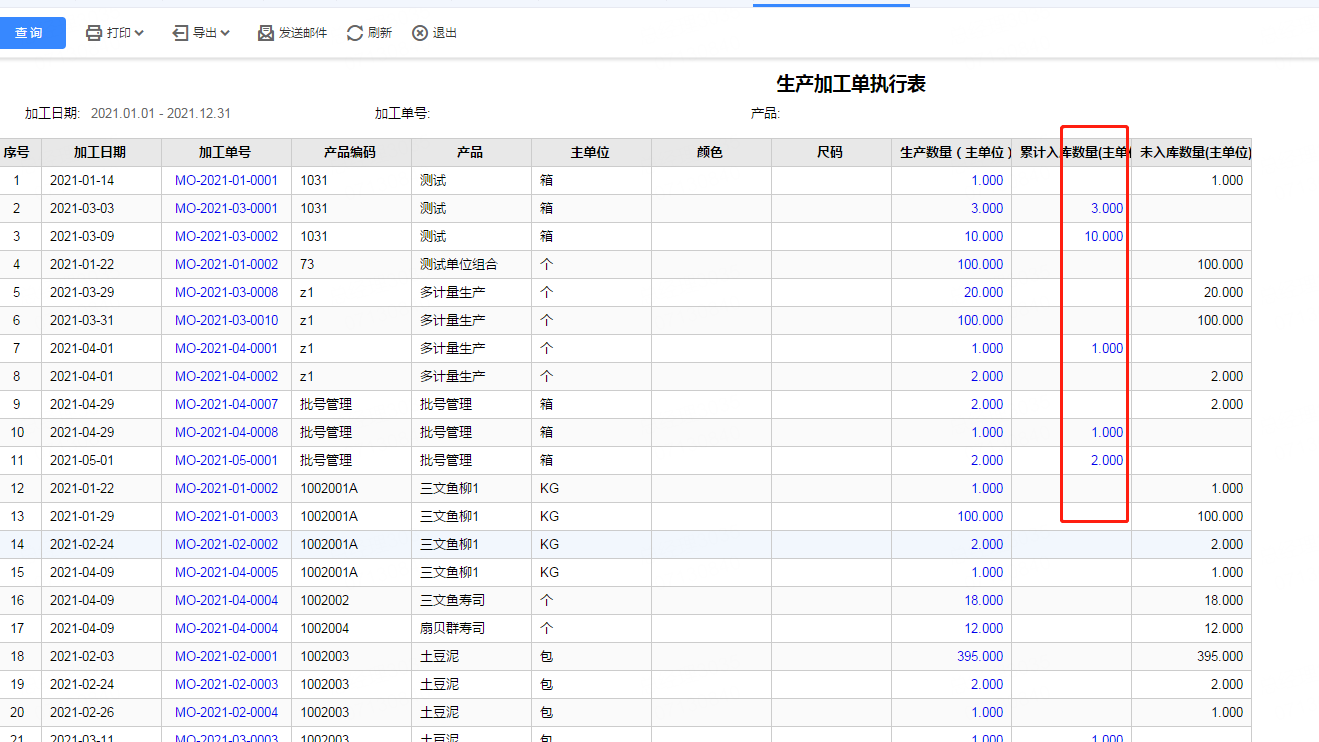Click date cell 2021-05-01
This screenshot has height=742, width=1319.
[82, 461]
